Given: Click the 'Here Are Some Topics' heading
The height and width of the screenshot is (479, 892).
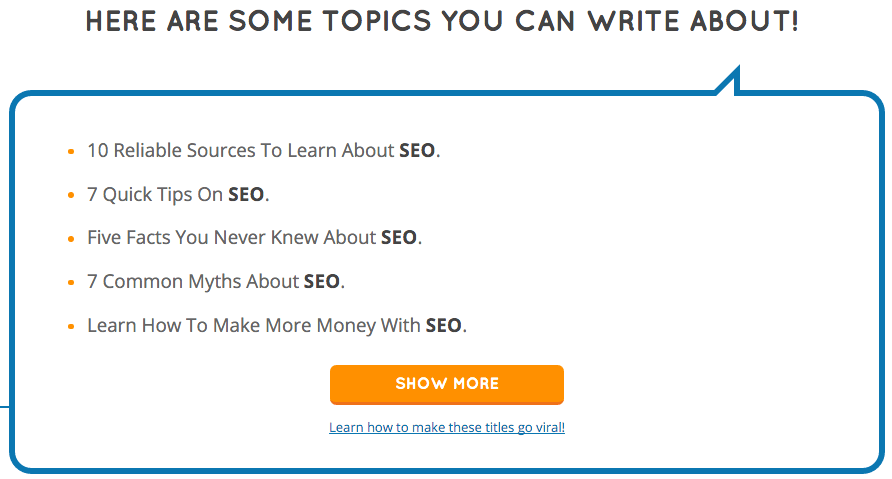Looking at the screenshot, I should coord(442,22).
